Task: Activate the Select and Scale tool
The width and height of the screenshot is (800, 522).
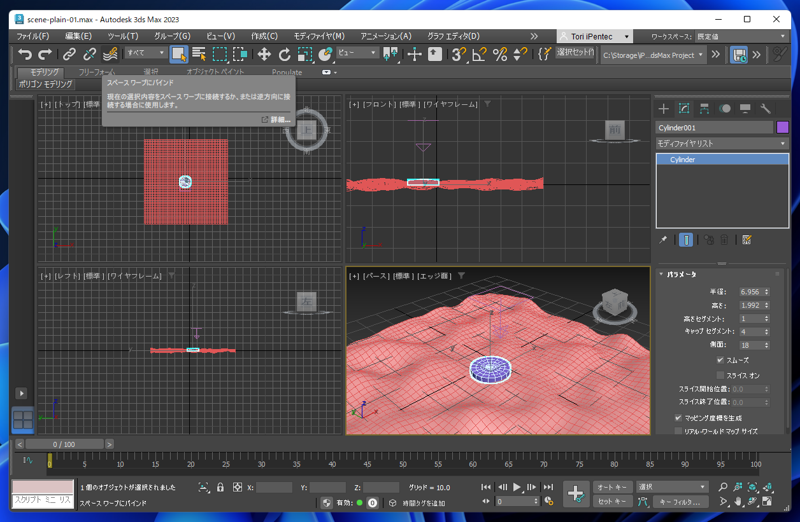Action: [x=305, y=54]
